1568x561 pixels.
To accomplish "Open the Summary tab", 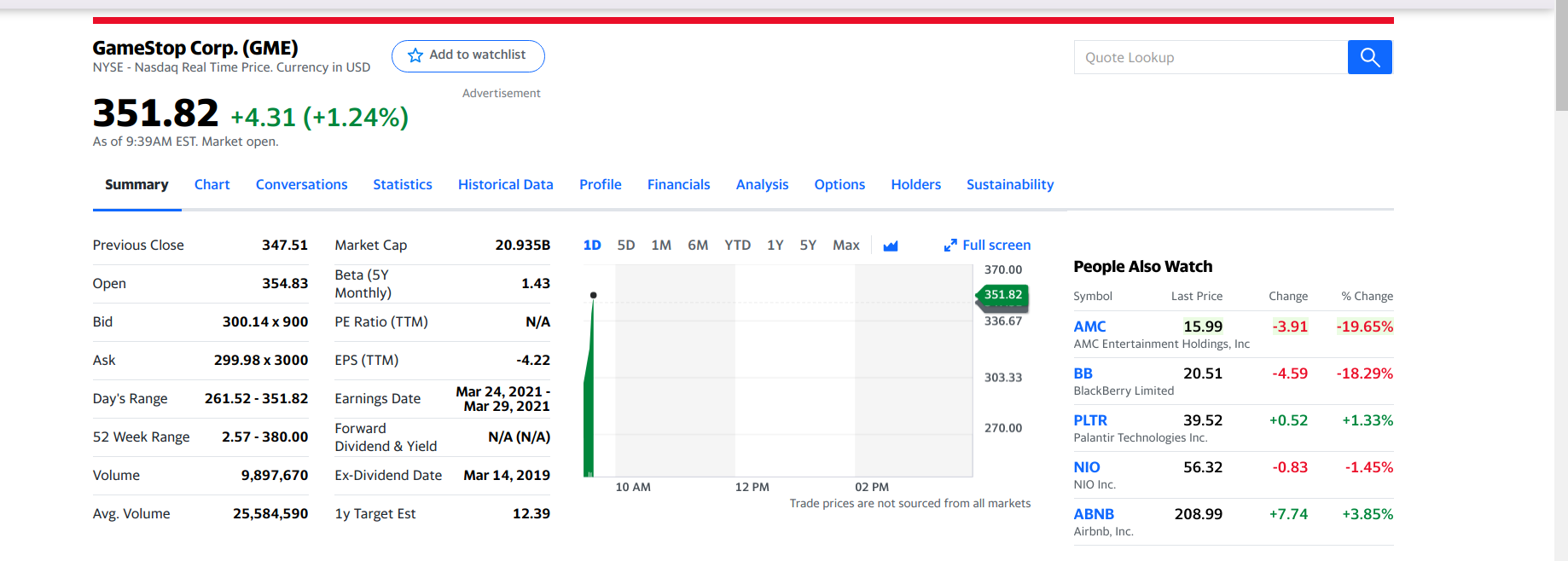I will click(x=136, y=185).
